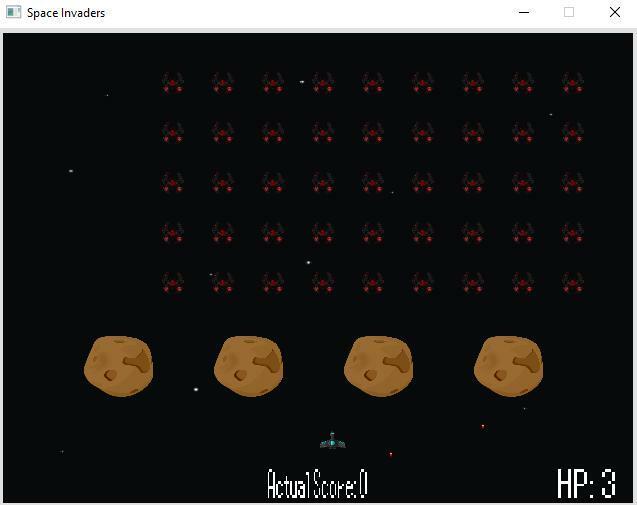Click the "HP: 3" health counter
This screenshot has width=637, height=505.
586,483
